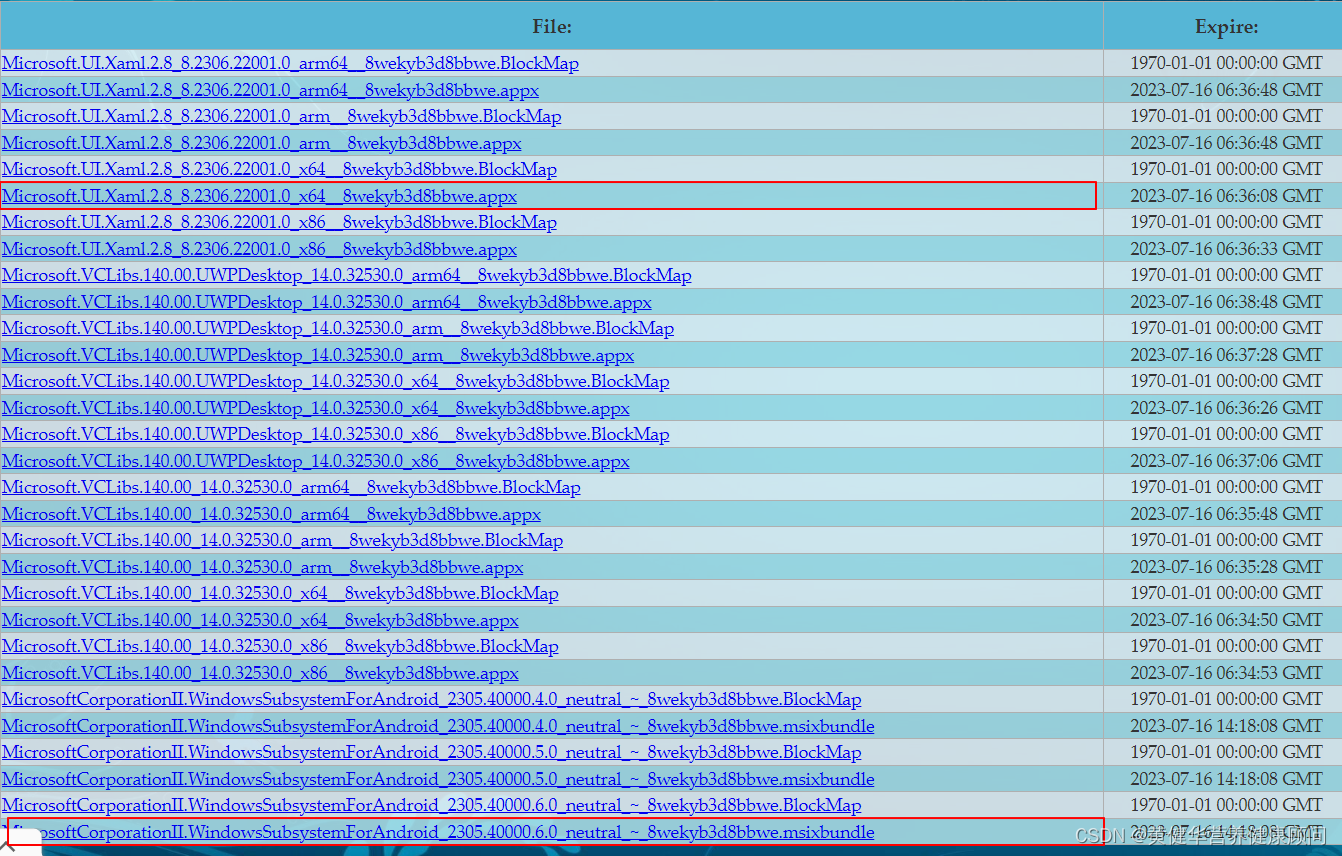Download Microsoft.VCLibs.140.00_14.0.32530.0 arm__ .appx file
This screenshot has height=856, width=1342.
pyautogui.click(x=263, y=567)
